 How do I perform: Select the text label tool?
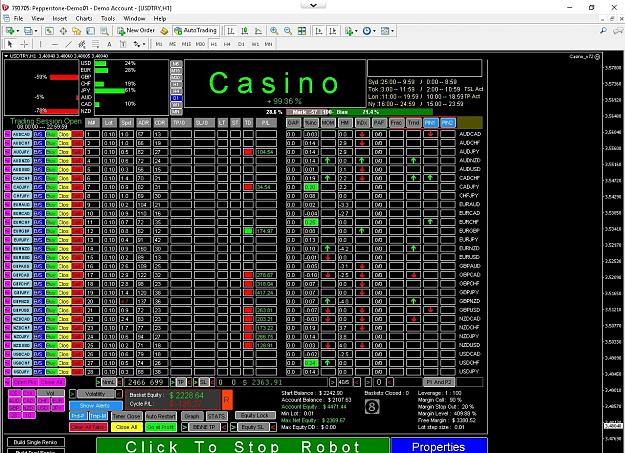123,44
